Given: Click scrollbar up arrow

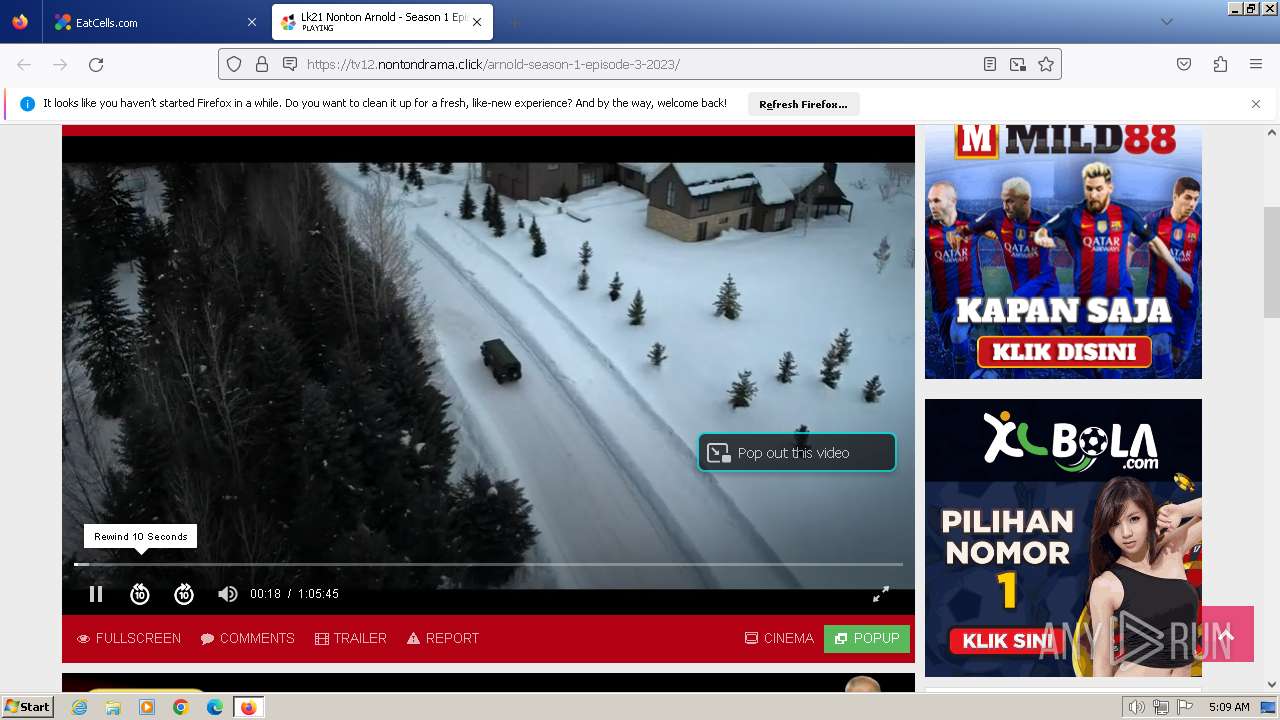Looking at the screenshot, I should (1272, 132).
